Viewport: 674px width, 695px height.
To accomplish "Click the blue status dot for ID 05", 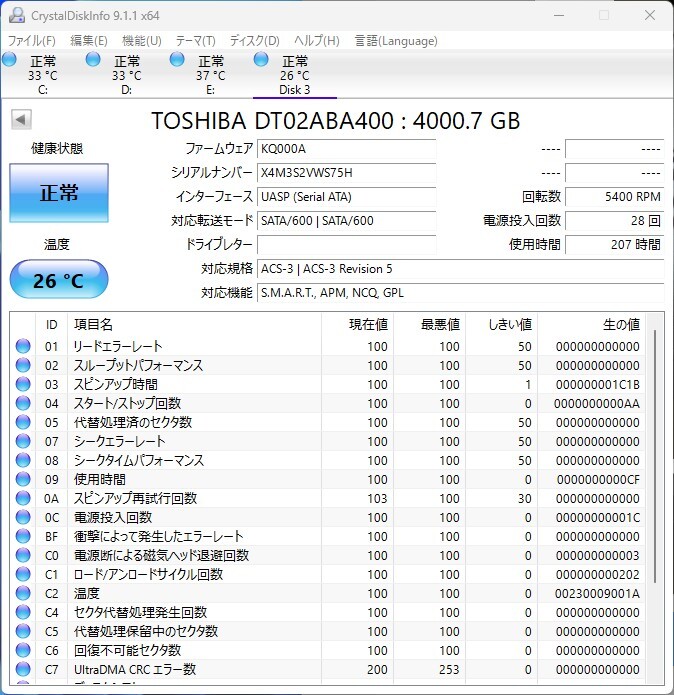I will [23, 422].
